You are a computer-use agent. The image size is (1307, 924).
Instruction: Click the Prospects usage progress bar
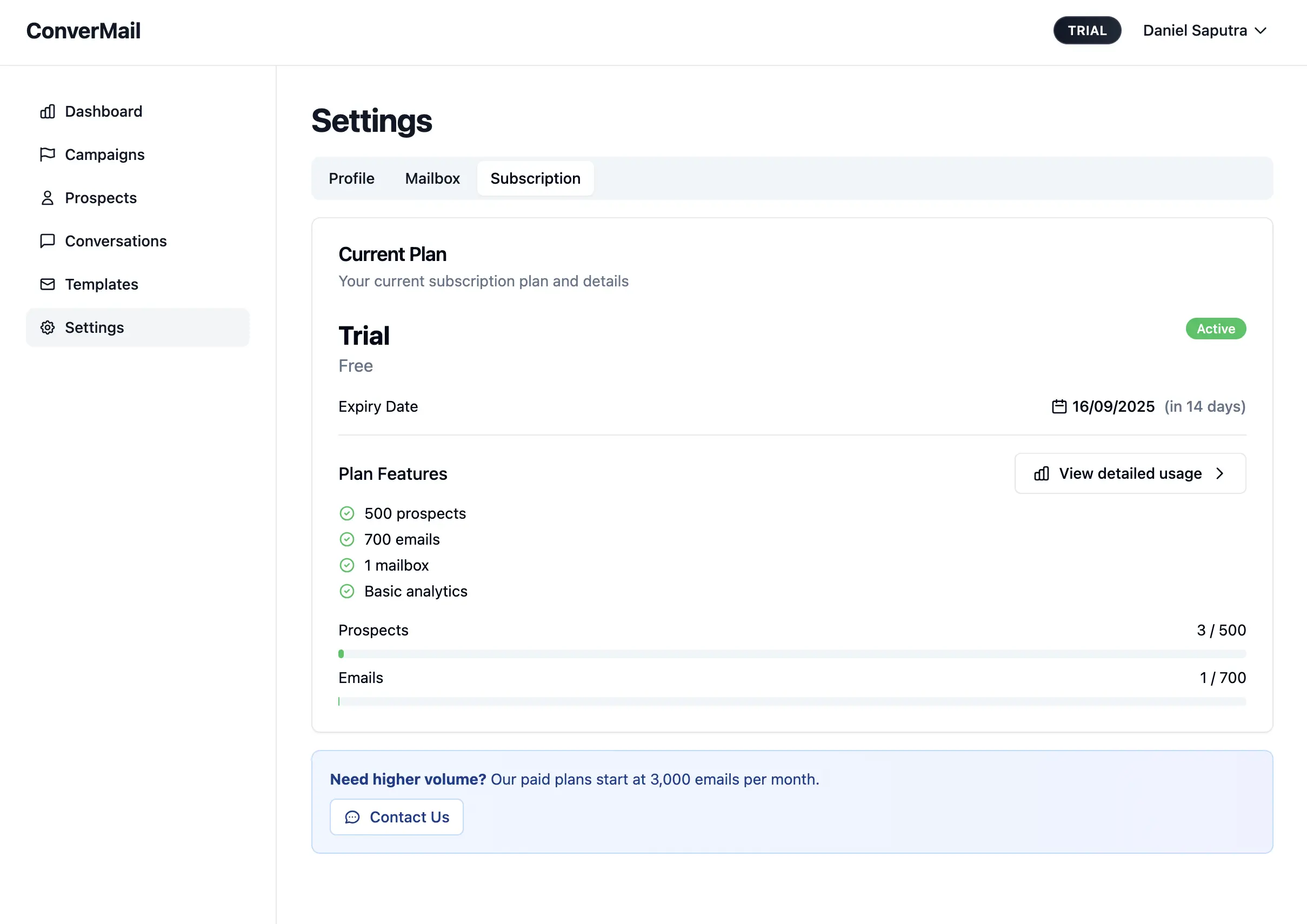click(792, 654)
